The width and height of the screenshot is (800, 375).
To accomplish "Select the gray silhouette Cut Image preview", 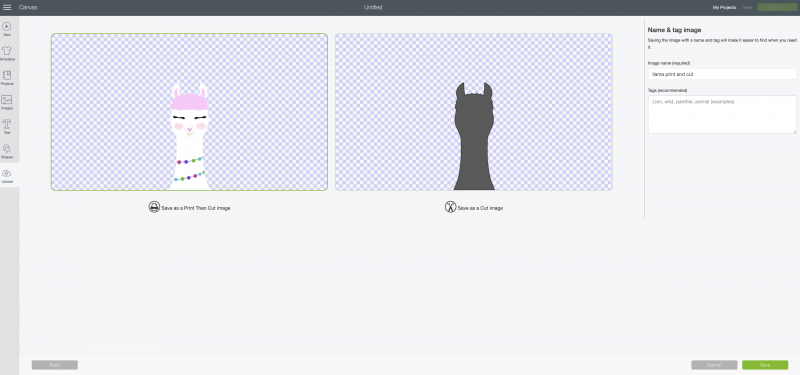I will [x=473, y=112].
